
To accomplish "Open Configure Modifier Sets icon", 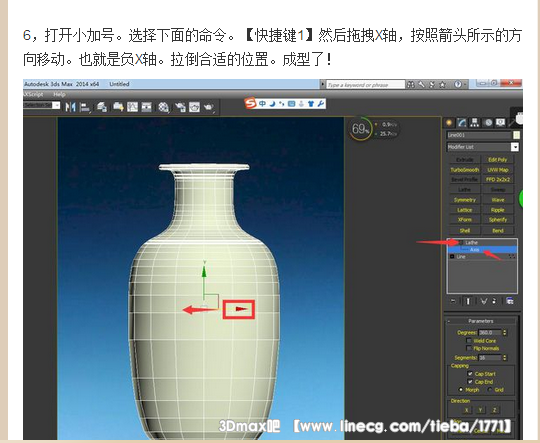I will point(510,301).
